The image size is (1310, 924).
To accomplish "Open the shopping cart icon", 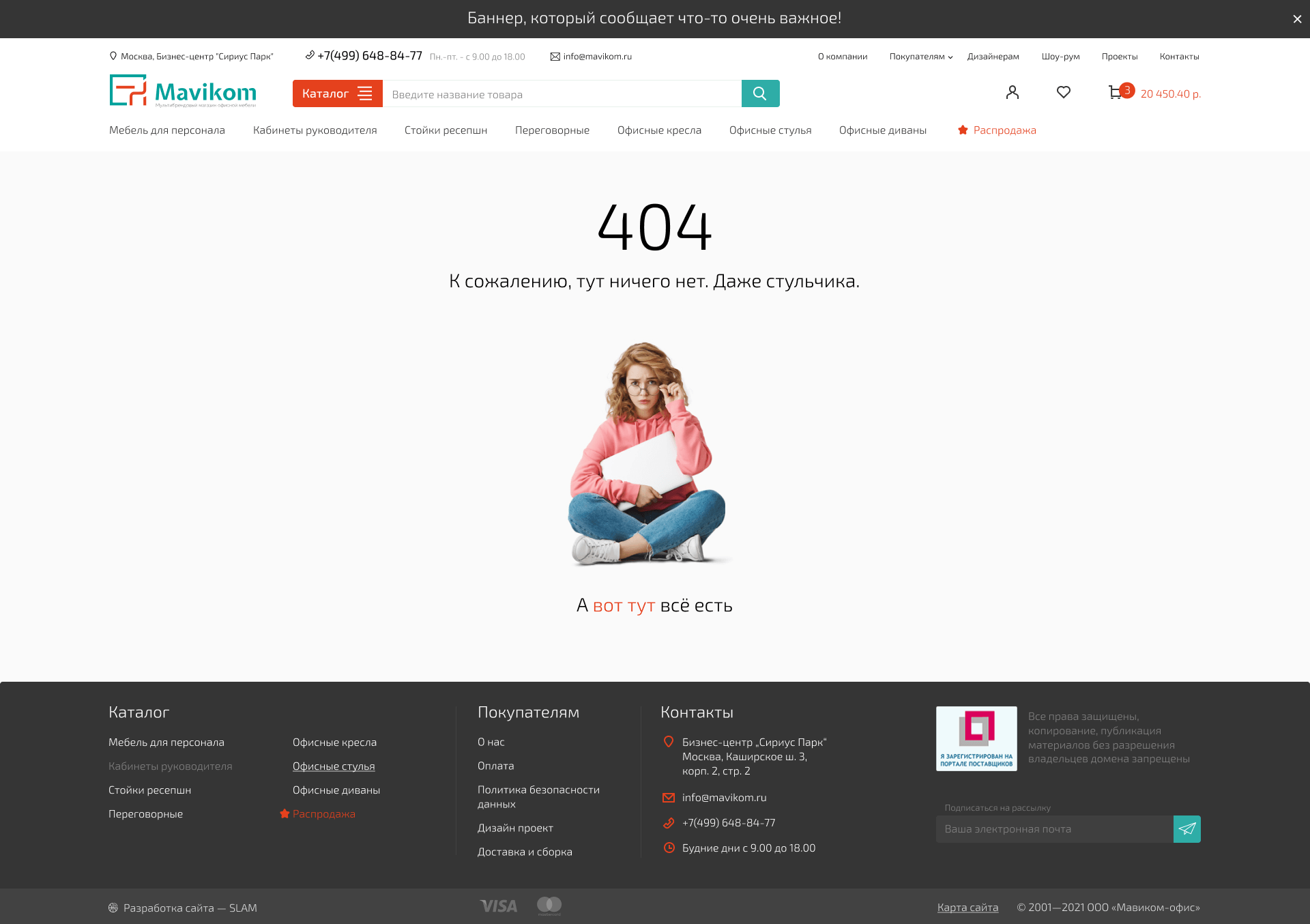I will 1116,93.
